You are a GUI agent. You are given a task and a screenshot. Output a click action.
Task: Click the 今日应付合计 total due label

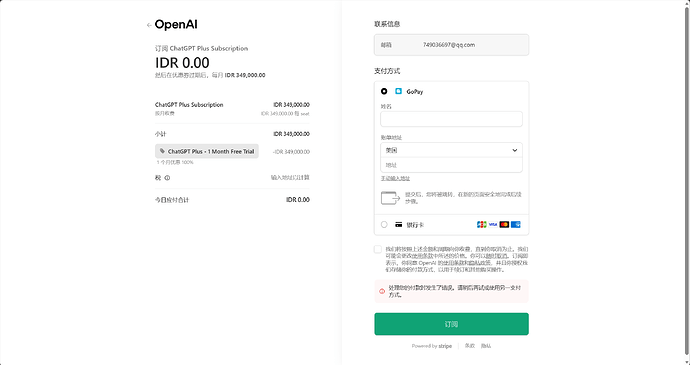(172, 200)
